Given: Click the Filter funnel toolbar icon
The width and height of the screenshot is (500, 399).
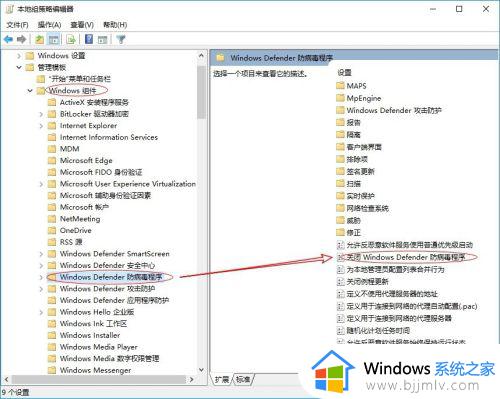Looking at the screenshot, I should (121, 40).
